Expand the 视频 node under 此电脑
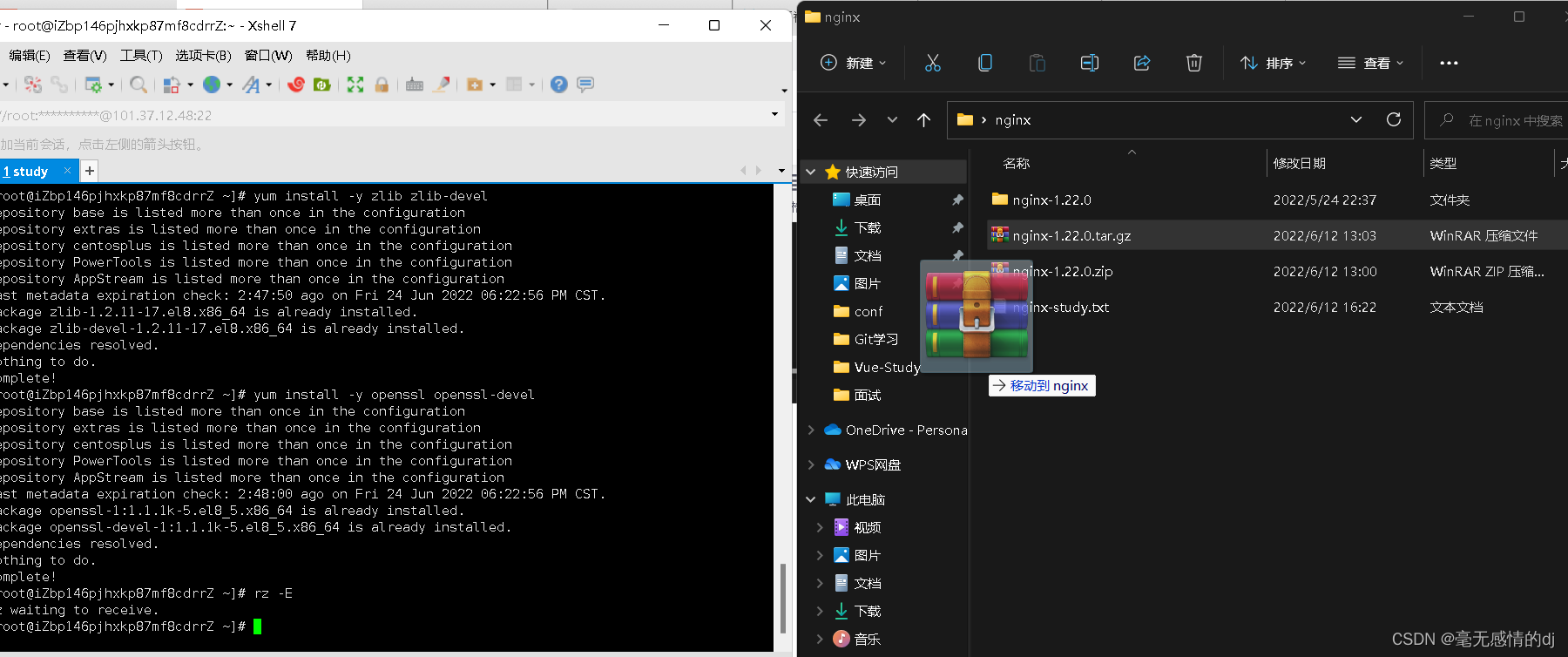This screenshot has height=657, width=1568. point(820,527)
